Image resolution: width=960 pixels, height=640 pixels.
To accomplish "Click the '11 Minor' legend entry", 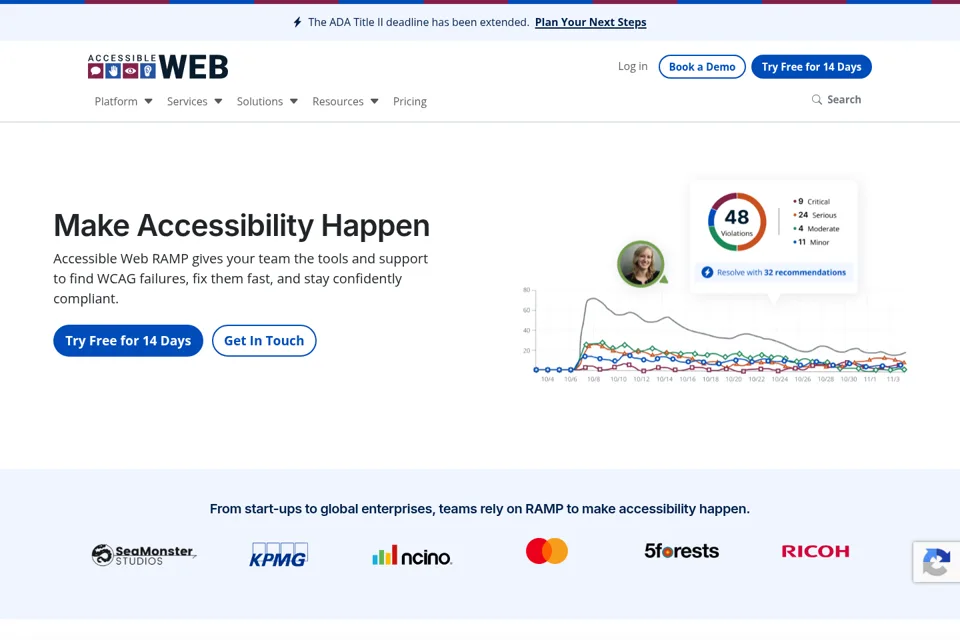I will [811, 242].
